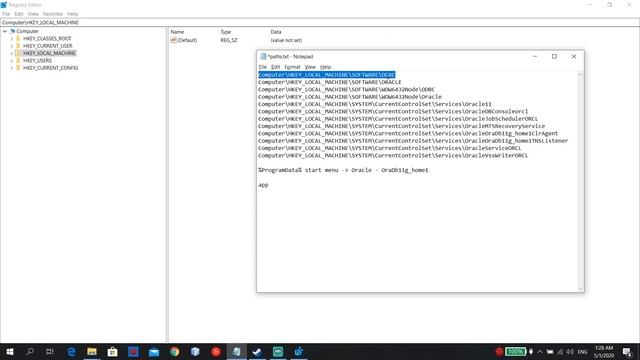
Task: Open File Explorer from taskbar
Action: [x=92, y=351]
